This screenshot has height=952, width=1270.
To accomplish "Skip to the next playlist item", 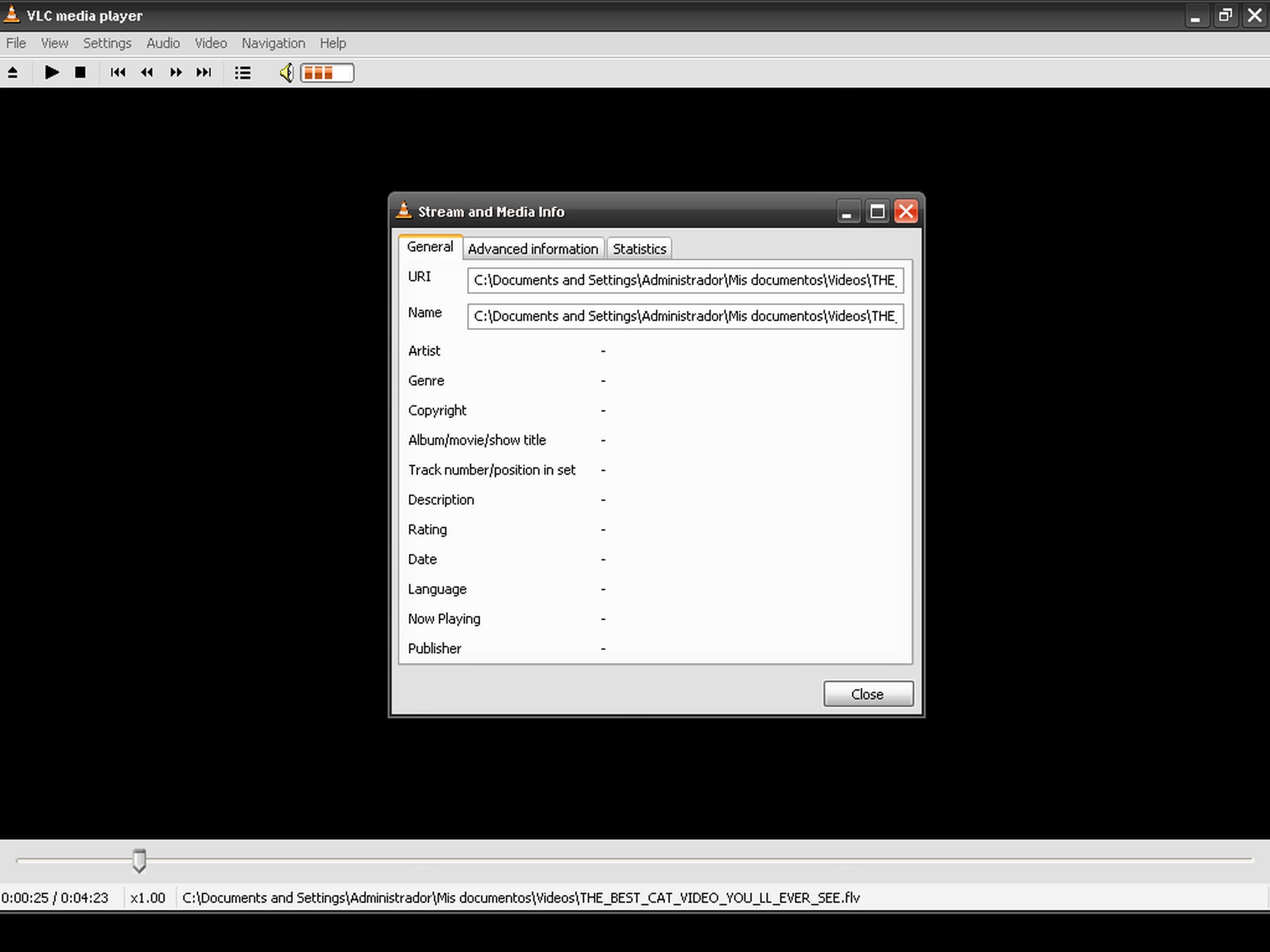I will 204,73.
